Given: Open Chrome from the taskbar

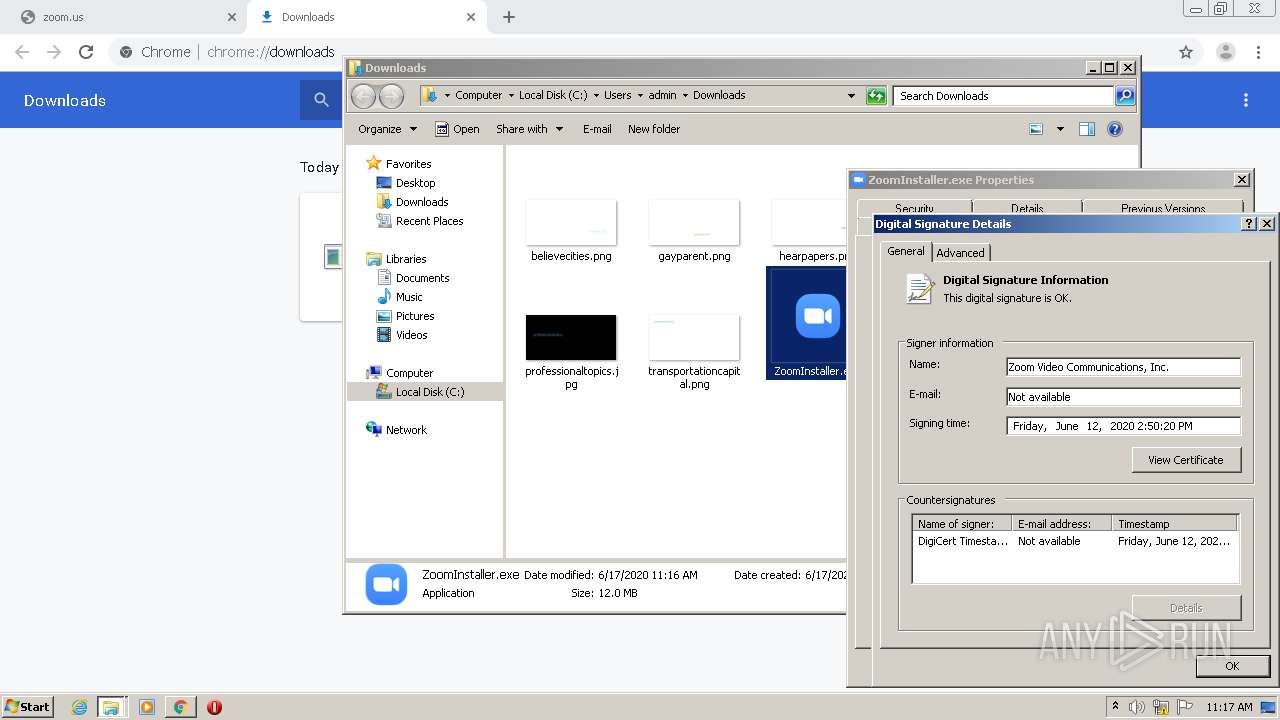Looking at the screenshot, I should coord(180,707).
